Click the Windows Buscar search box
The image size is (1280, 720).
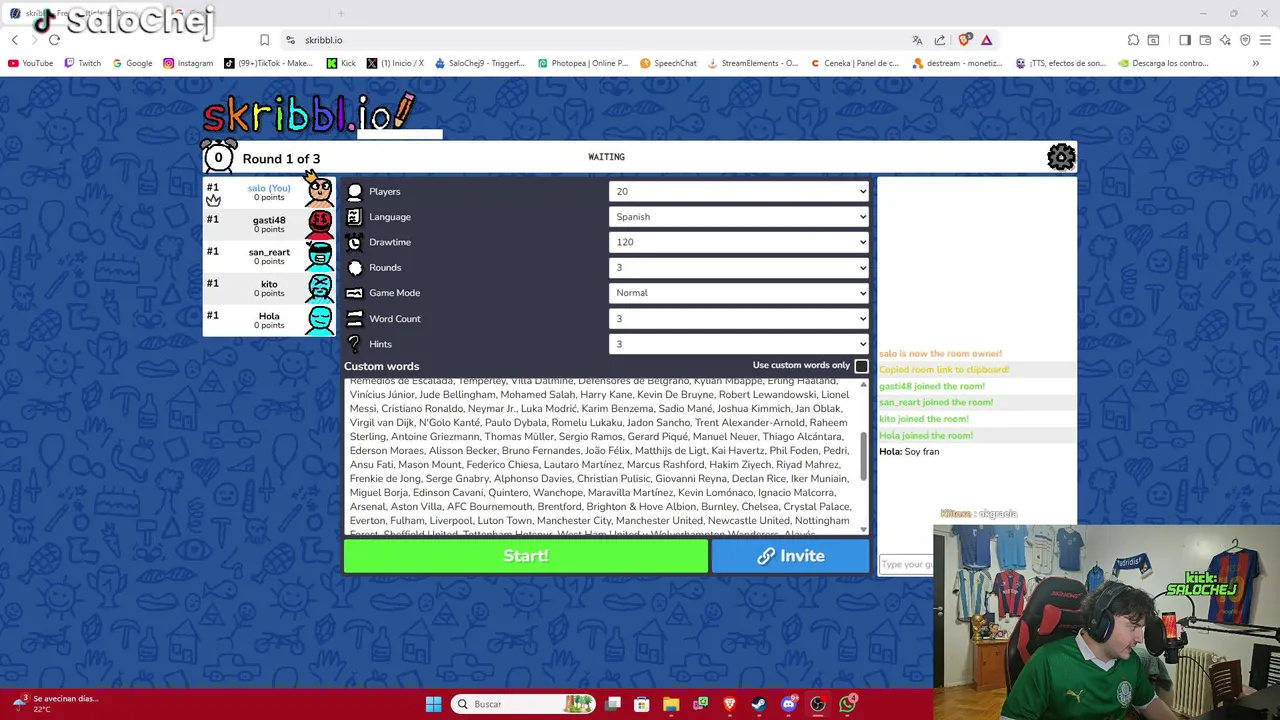522,704
